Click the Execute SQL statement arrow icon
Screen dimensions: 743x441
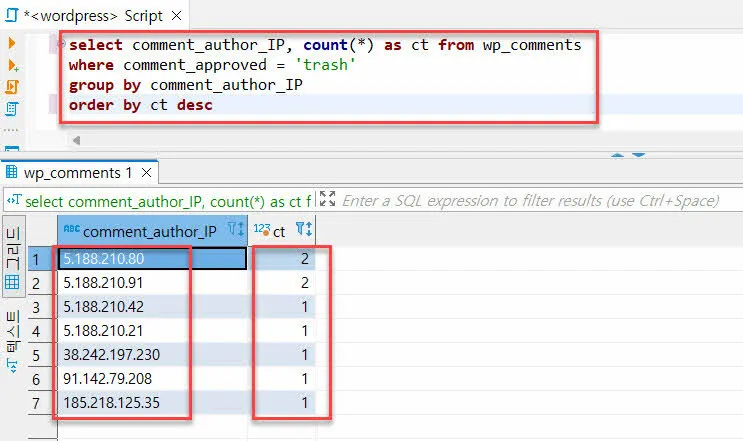tap(12, 43)
